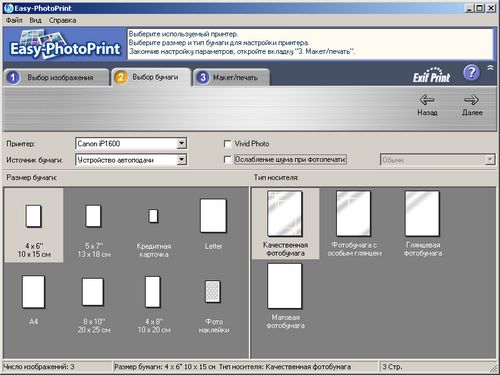Close the Easy-PhotoPrint window

click(x=491, y=8)
